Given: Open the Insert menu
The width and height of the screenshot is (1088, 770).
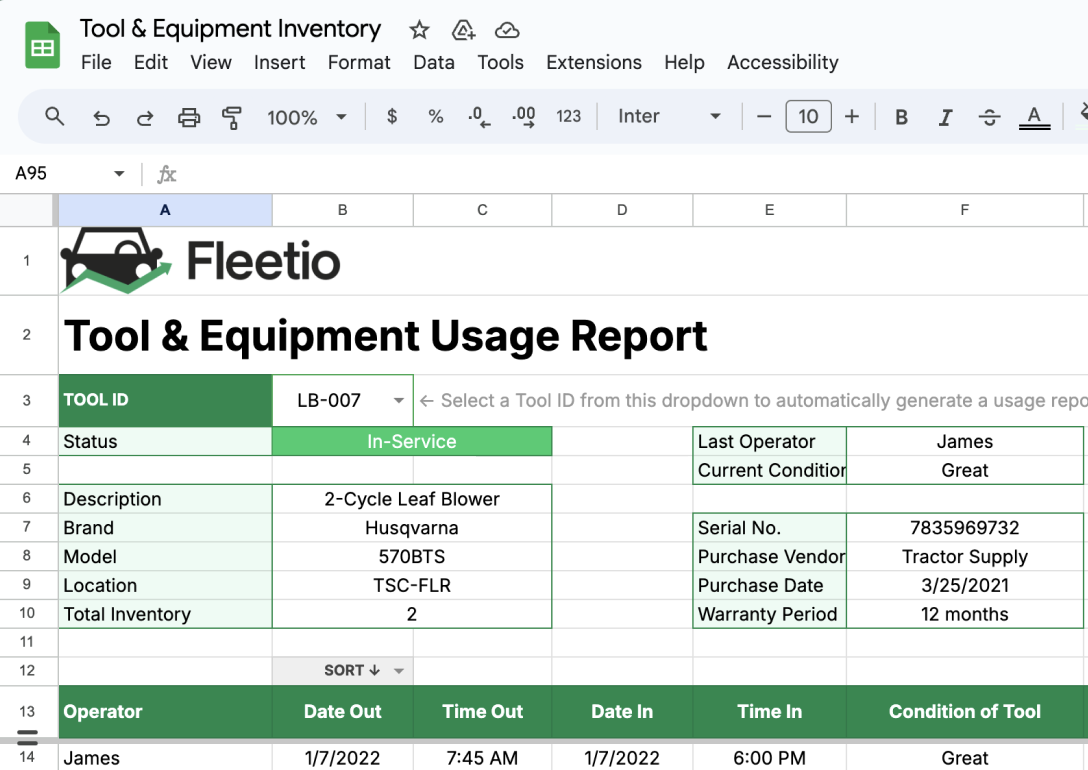Looking at the screenshot, I should coord(280,62).
